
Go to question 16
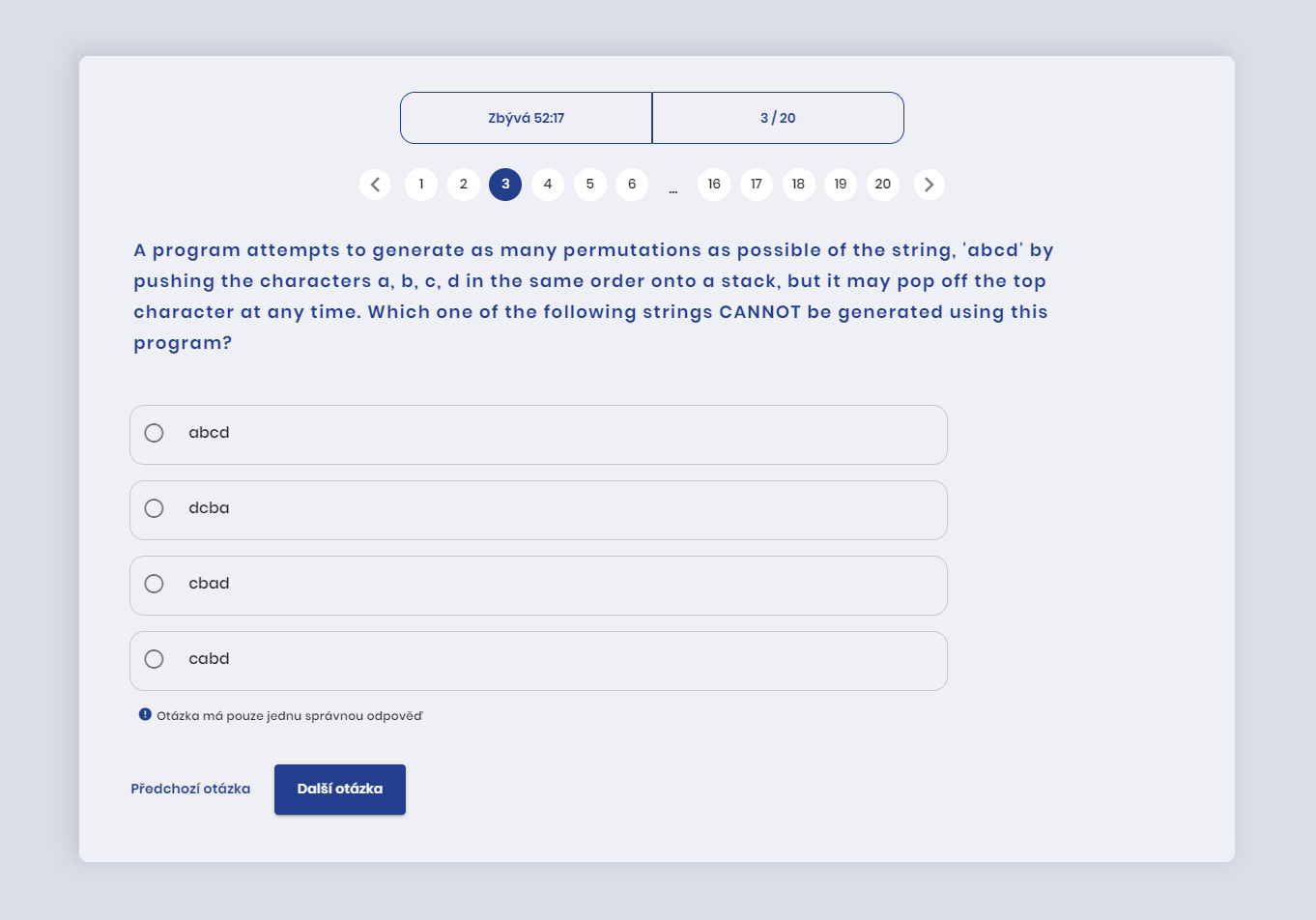pos(714,185)
